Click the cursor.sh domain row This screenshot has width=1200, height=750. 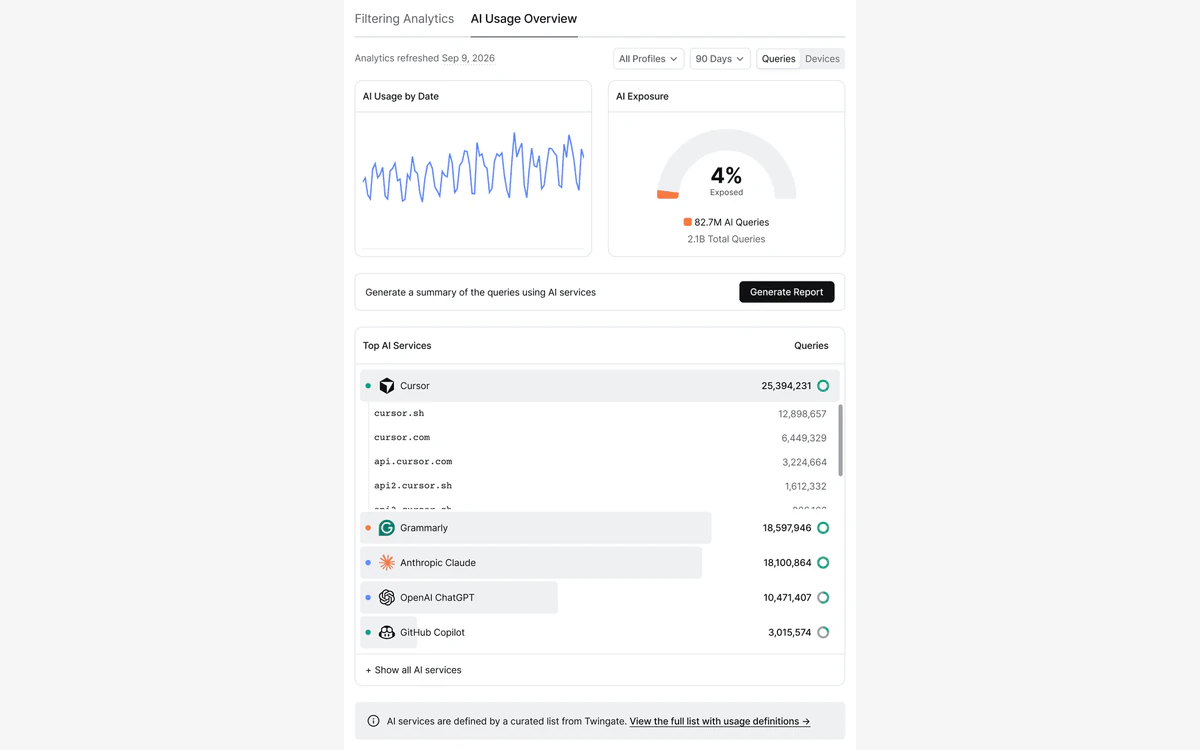[x=600, y=413]
